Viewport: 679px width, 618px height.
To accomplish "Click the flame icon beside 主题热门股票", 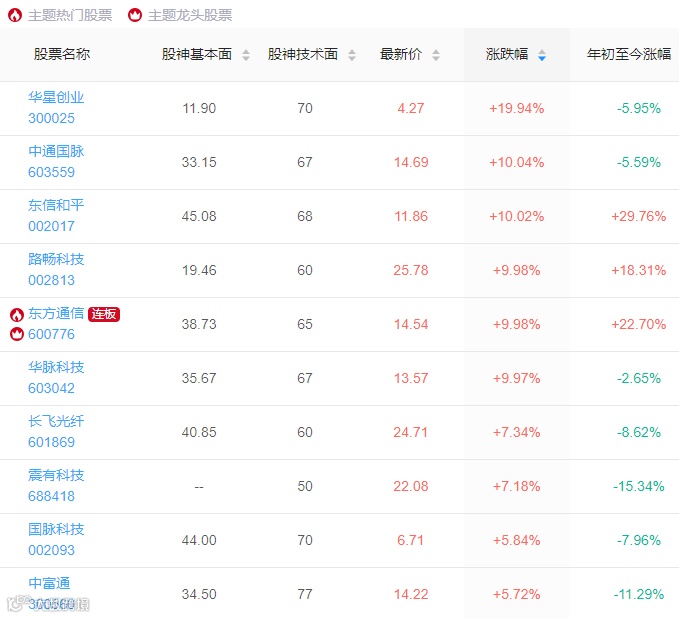I will 15,16.
